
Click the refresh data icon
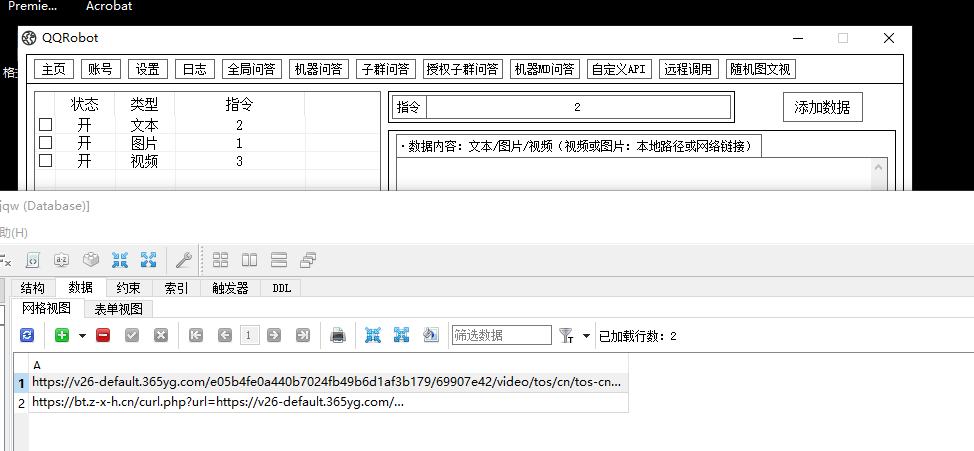[x=27, y=335]
